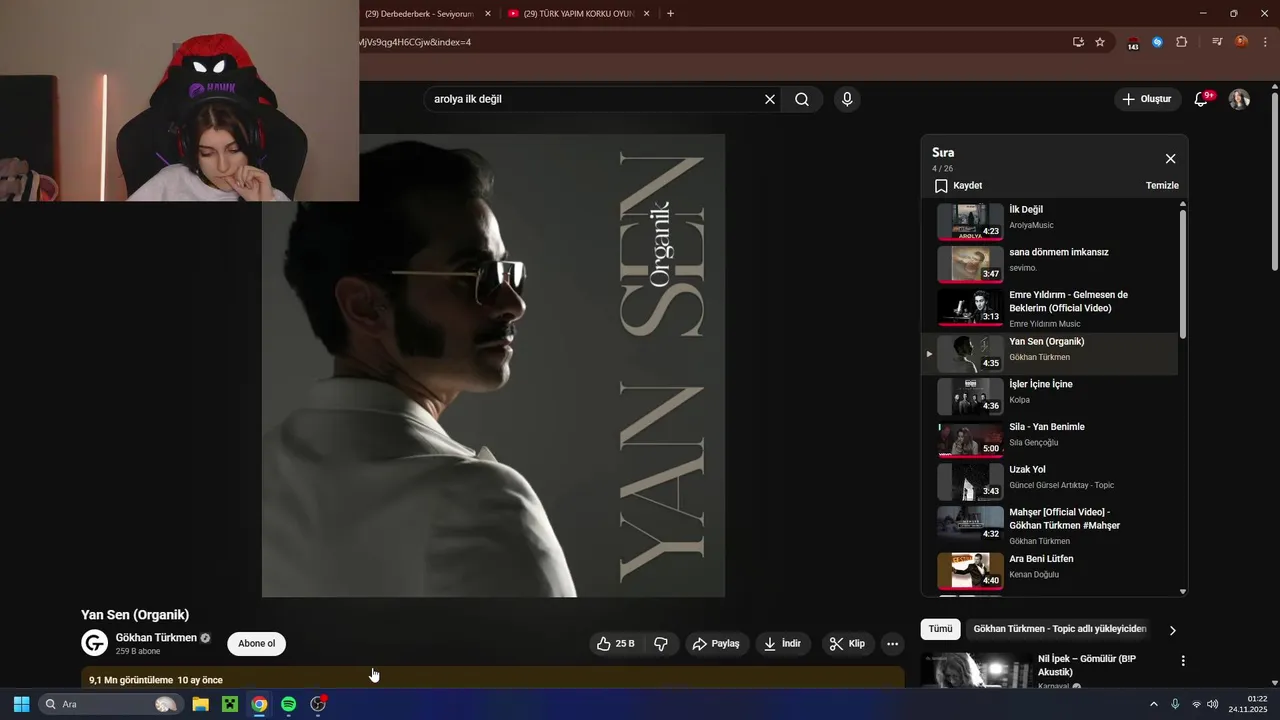Click the install/cast icon in address bar
Viewport: 1280px width, 720px height.
click(1078, 42)
